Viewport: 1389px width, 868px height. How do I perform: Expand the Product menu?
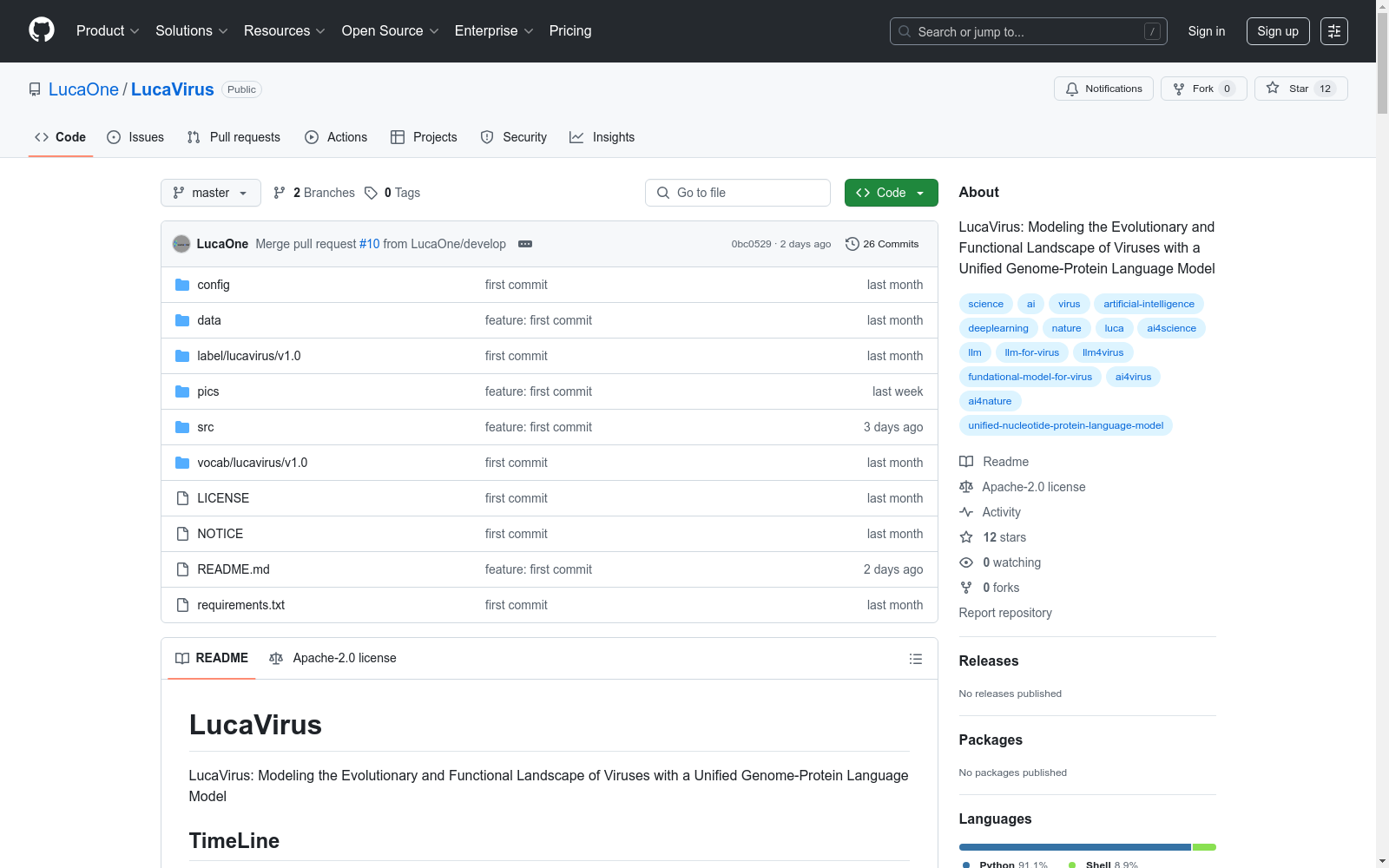108,31
